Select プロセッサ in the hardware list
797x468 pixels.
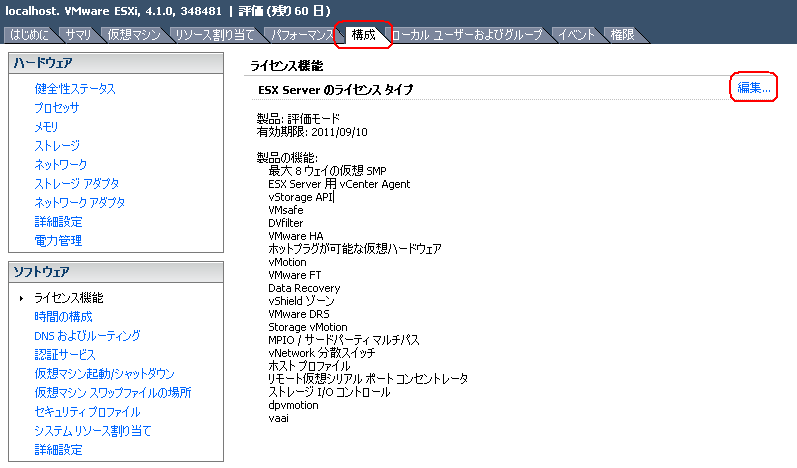57,108
